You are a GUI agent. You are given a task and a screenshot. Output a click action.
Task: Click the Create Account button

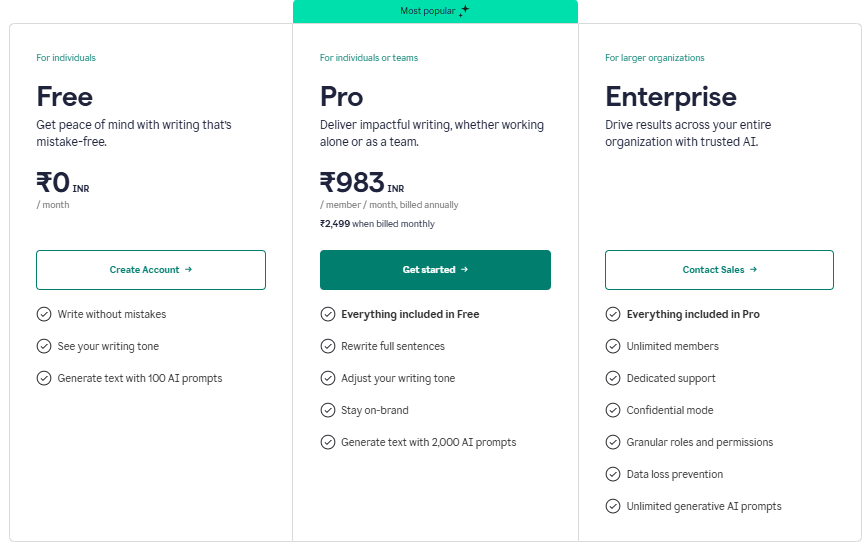click(x=151, y=270)
